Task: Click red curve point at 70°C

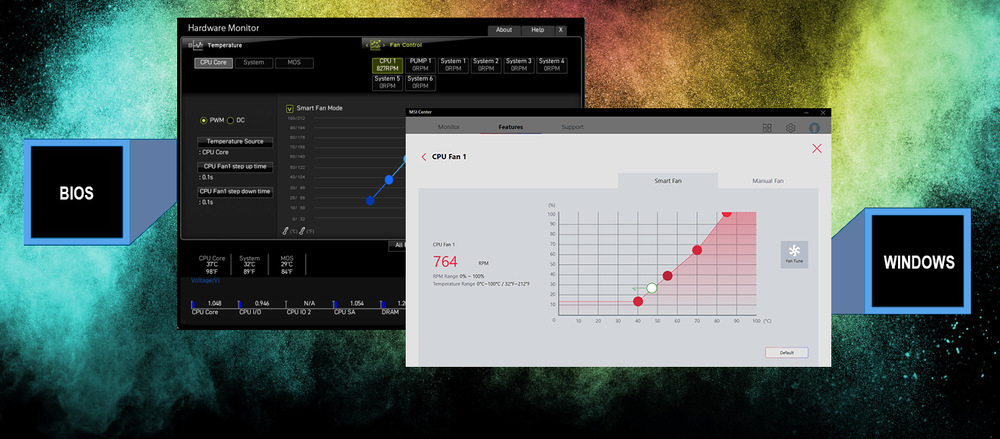Action: click(697, 250)
